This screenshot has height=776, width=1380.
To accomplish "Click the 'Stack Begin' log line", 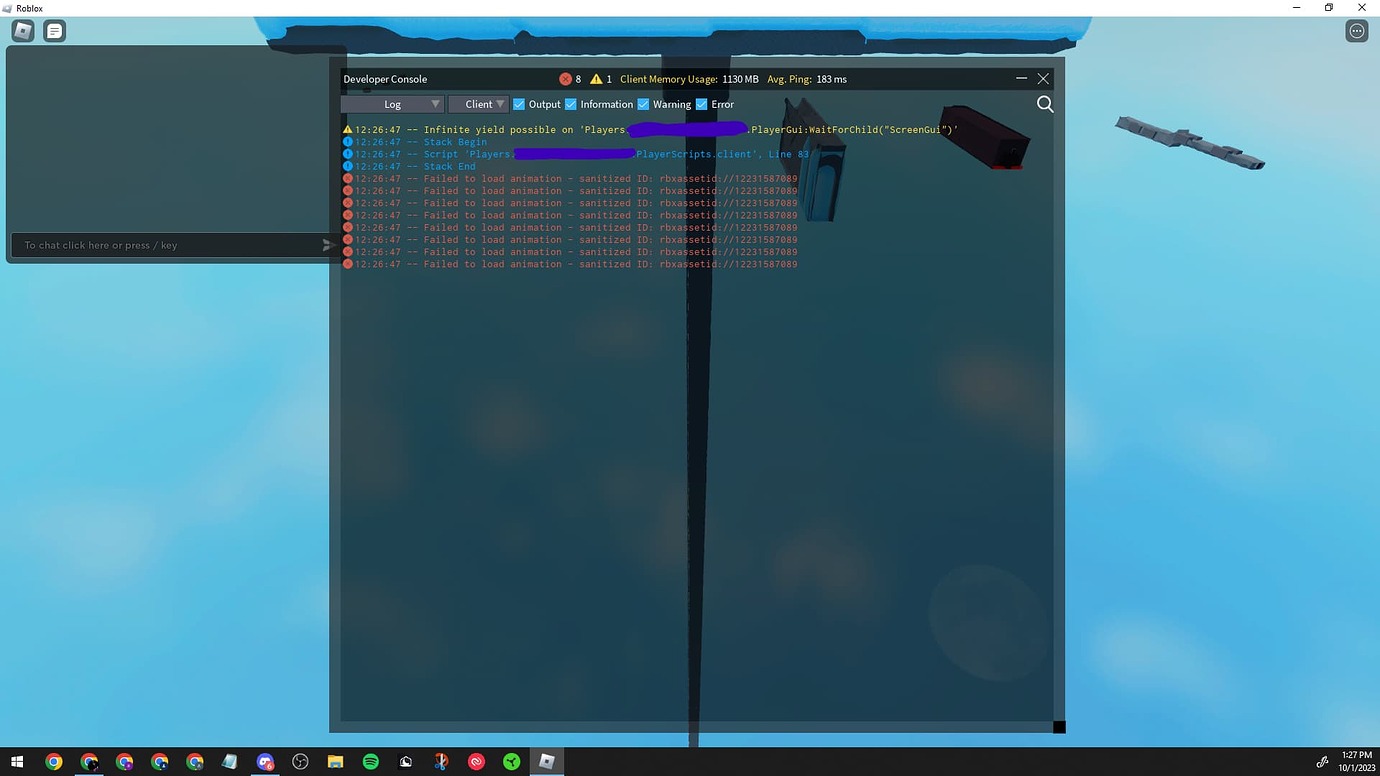I will pos(415,142).
